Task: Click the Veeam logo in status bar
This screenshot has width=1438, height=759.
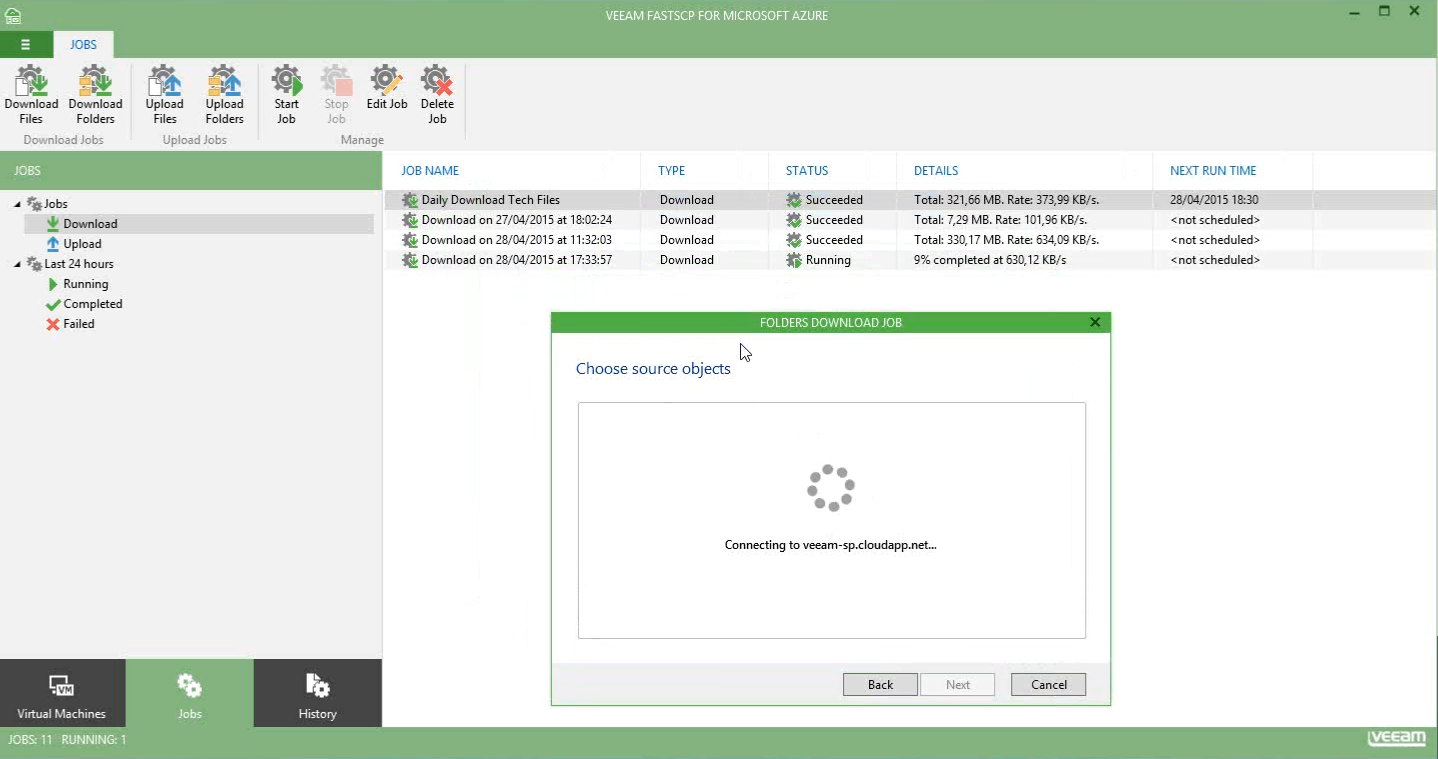Action: click(x=1397, y=739)
